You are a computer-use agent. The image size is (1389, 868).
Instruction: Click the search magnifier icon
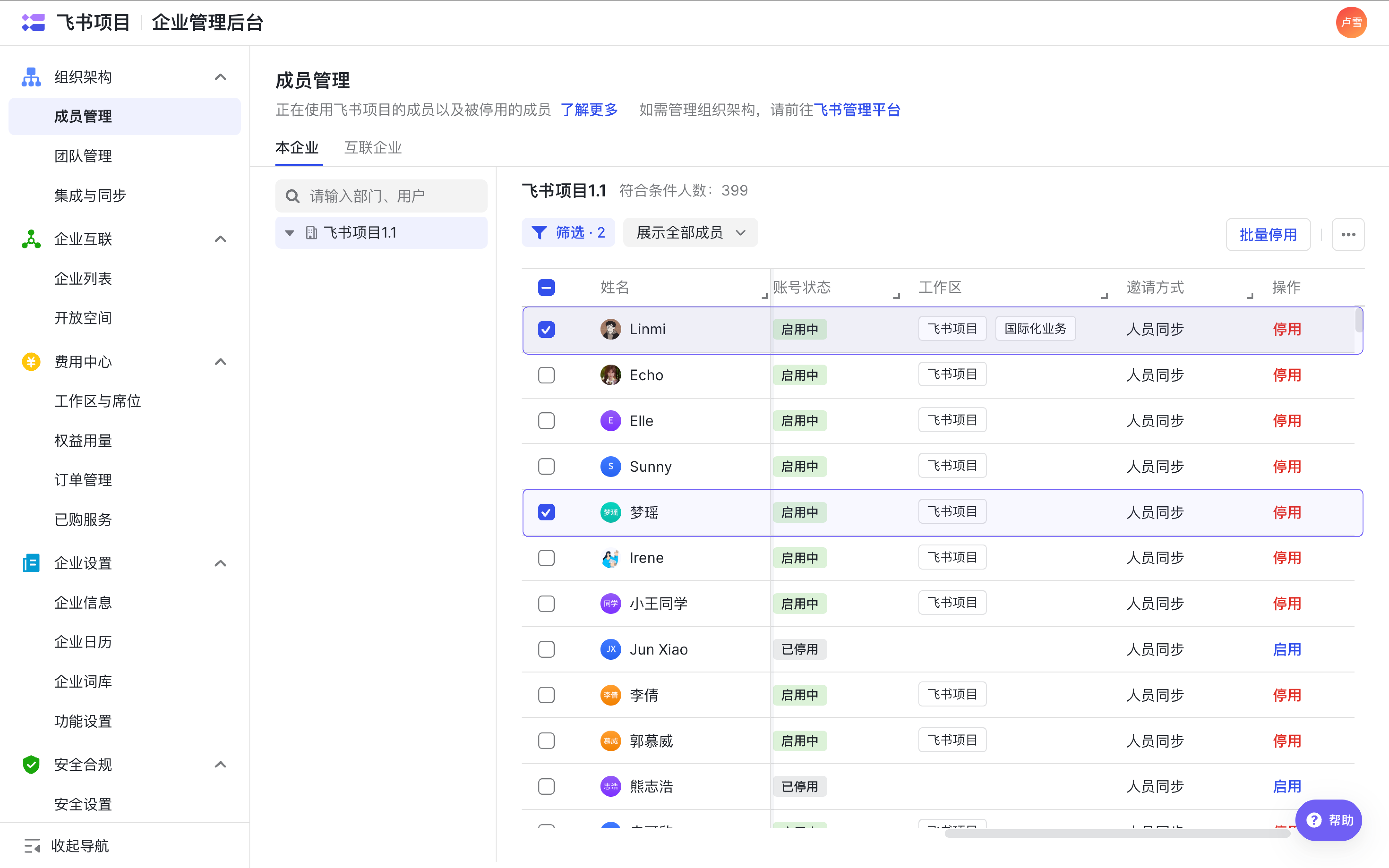293,196
